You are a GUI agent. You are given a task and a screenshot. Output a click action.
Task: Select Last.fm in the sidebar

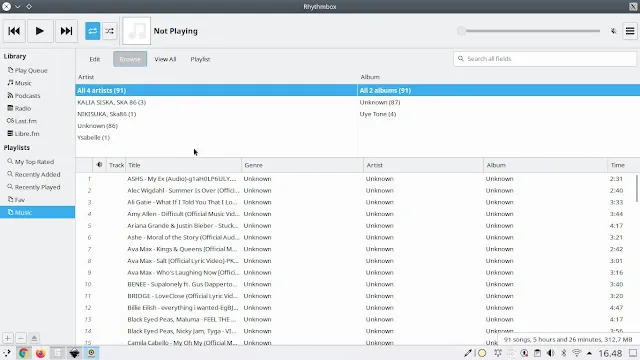click(x=38, y=121)
